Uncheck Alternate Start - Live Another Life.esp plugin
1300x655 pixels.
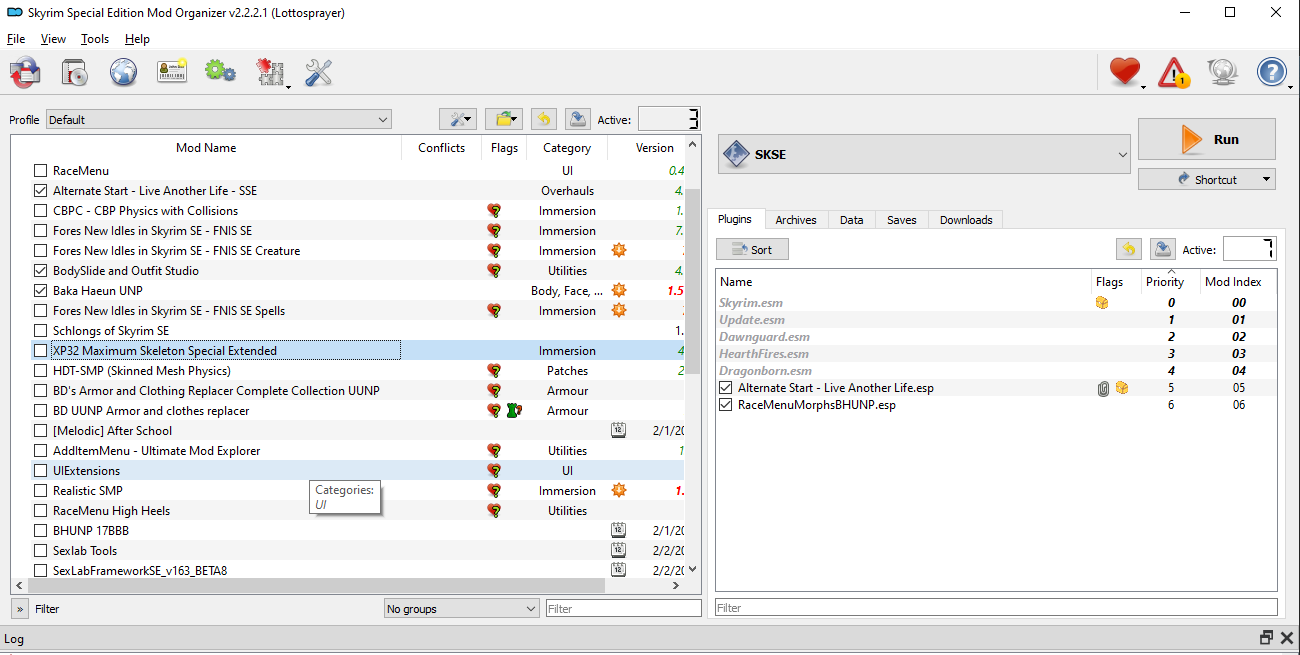[726, 388]
